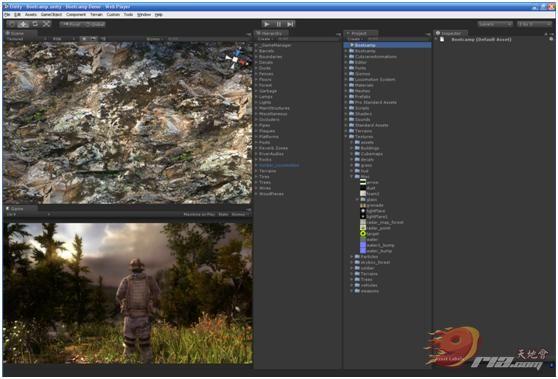Select the grenade texture icon
The width and height of the screenshot is (558, 379).
363,205
